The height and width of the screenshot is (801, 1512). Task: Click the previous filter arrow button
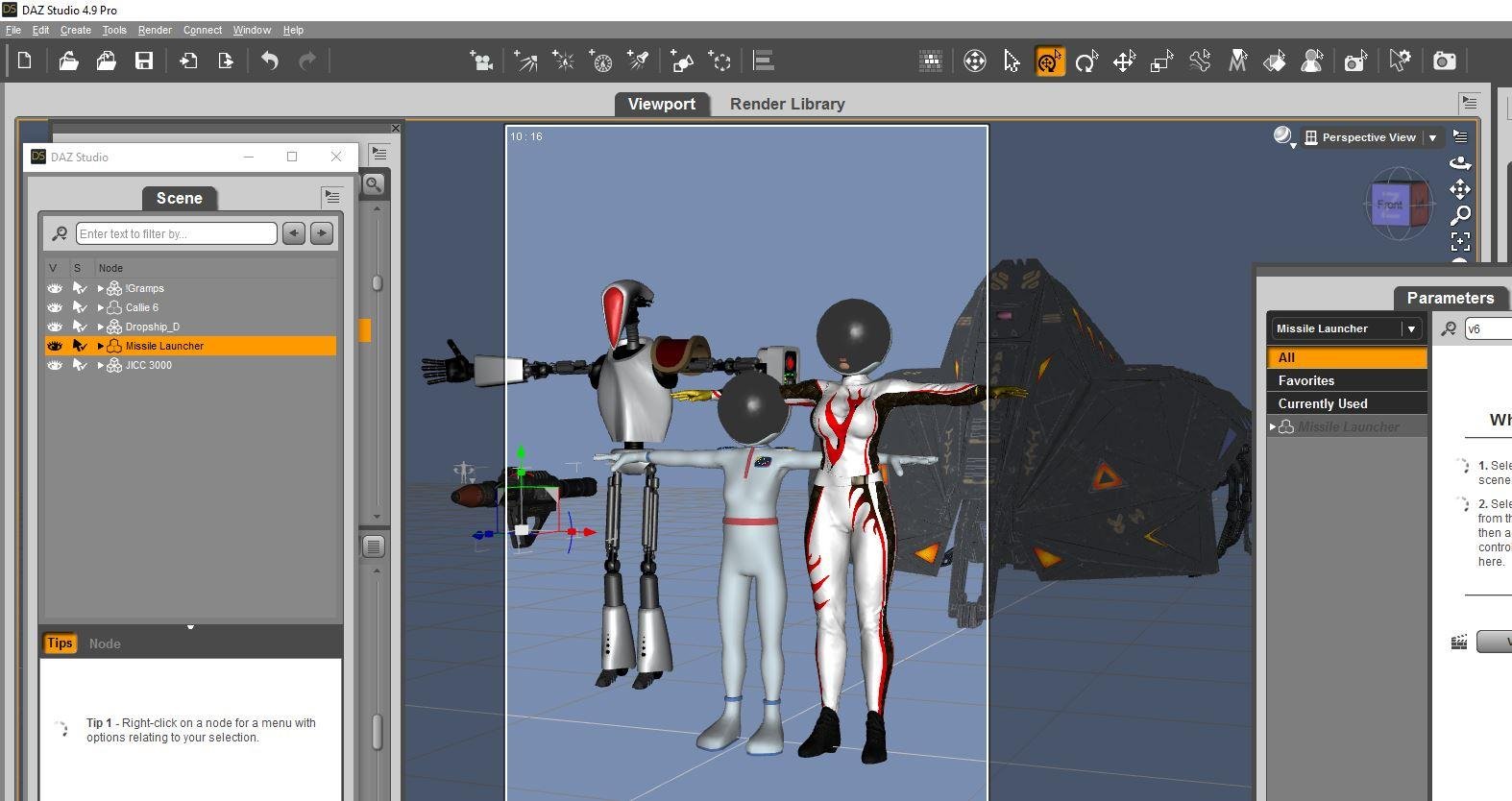click(294, 233)
